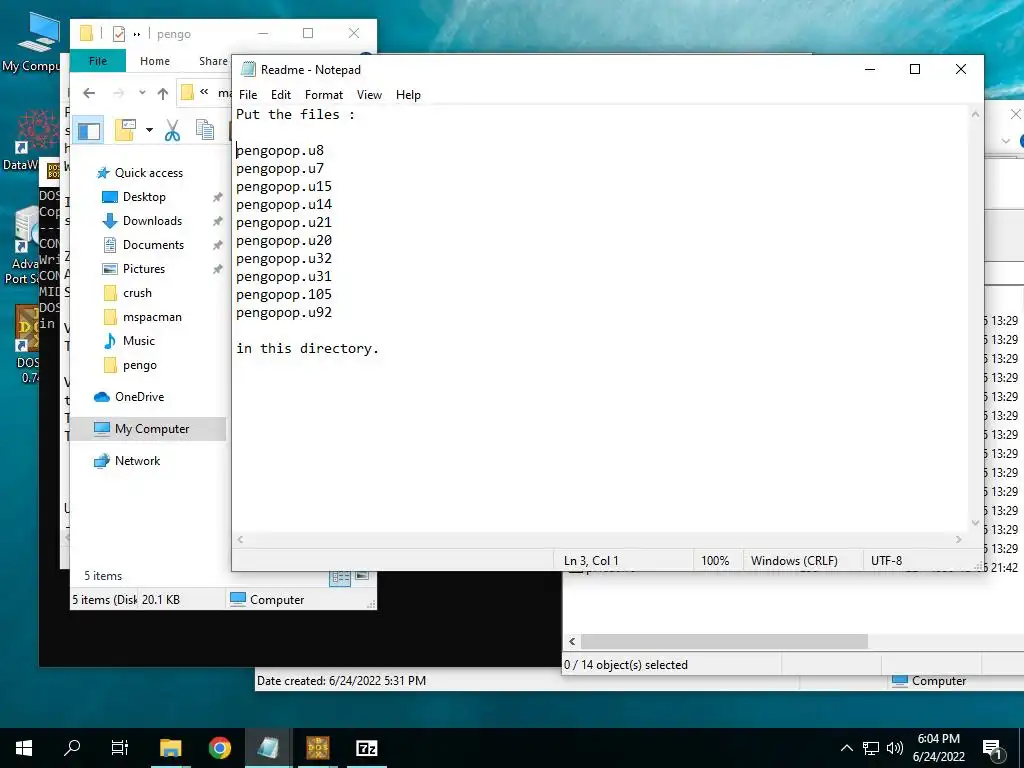Switch to 7-Zip taskbar icon
This screenshot has height=768, width=1024.
pos(366,748)
